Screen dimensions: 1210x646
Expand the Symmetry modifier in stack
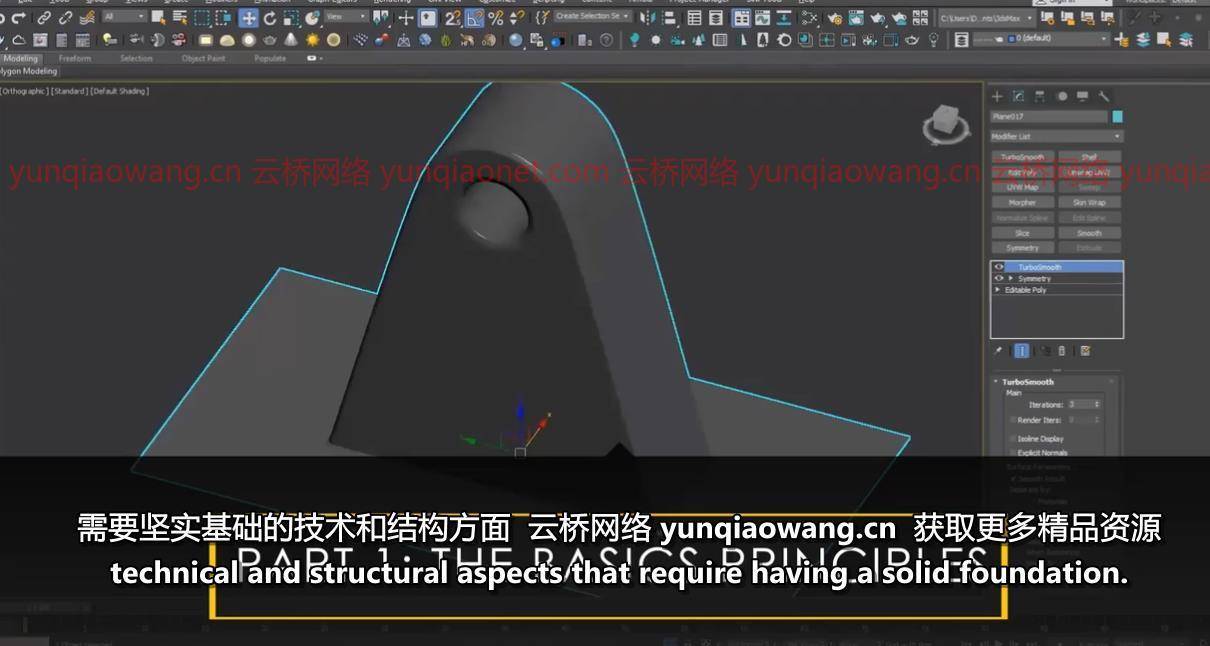[1010, 278]
